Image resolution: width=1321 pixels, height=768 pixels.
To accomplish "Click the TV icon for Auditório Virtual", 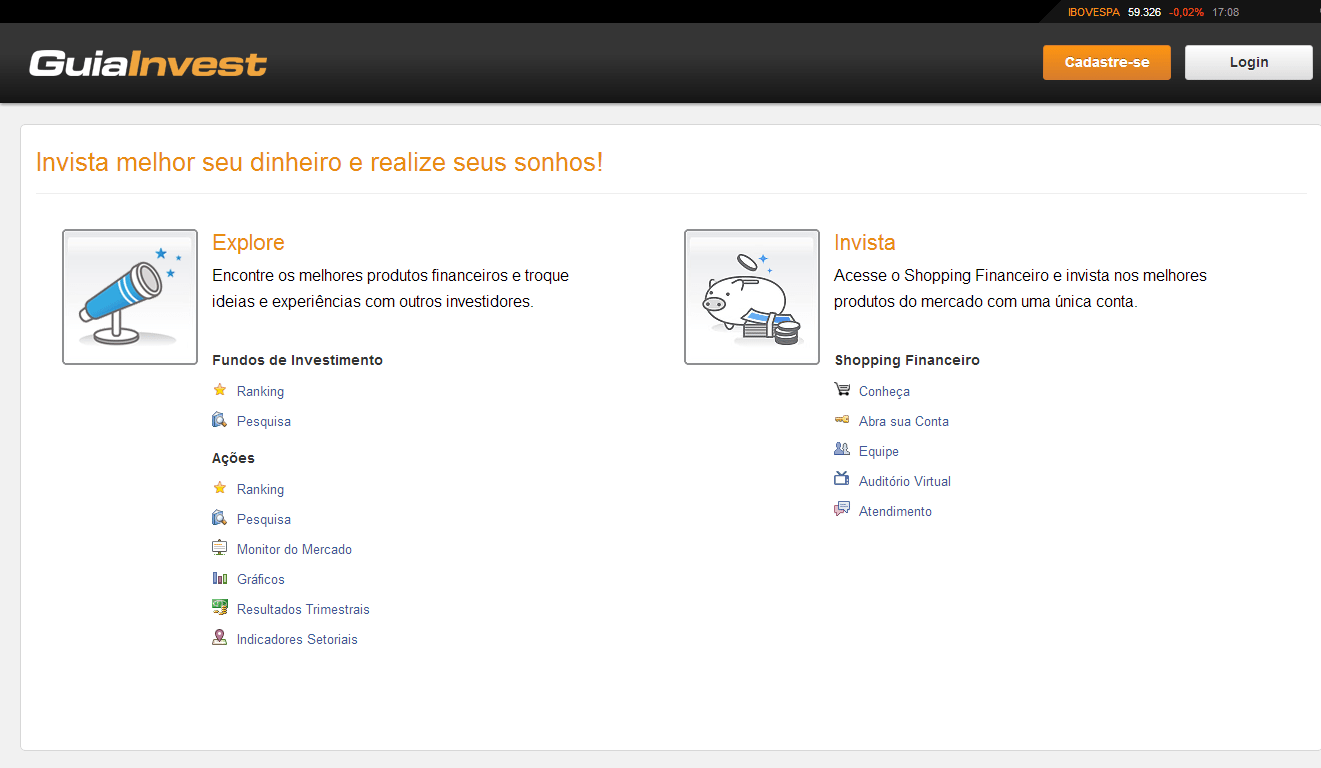I will [x=842, y=480].
